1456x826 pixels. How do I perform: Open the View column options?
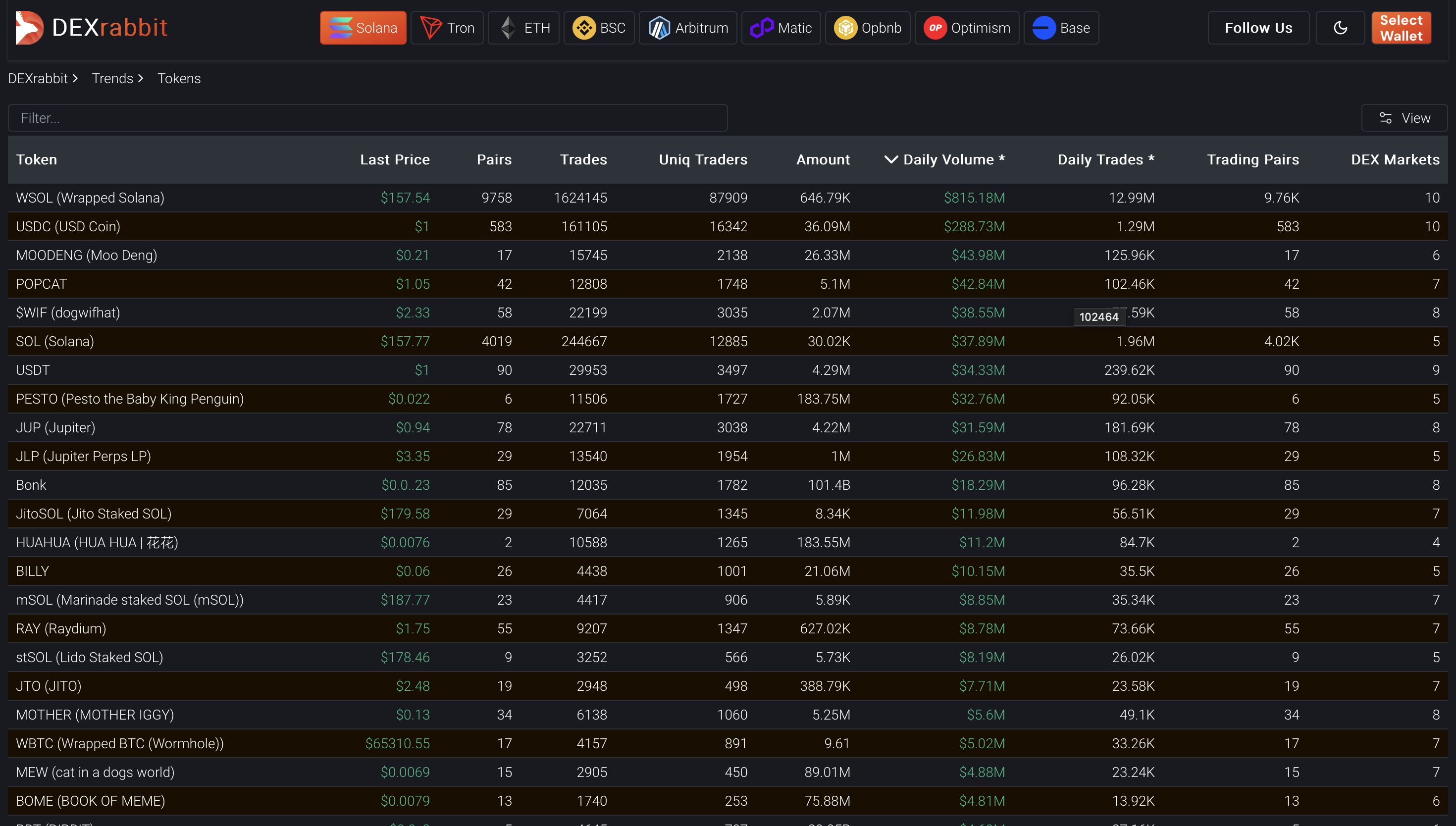(x=1404, y=118)
